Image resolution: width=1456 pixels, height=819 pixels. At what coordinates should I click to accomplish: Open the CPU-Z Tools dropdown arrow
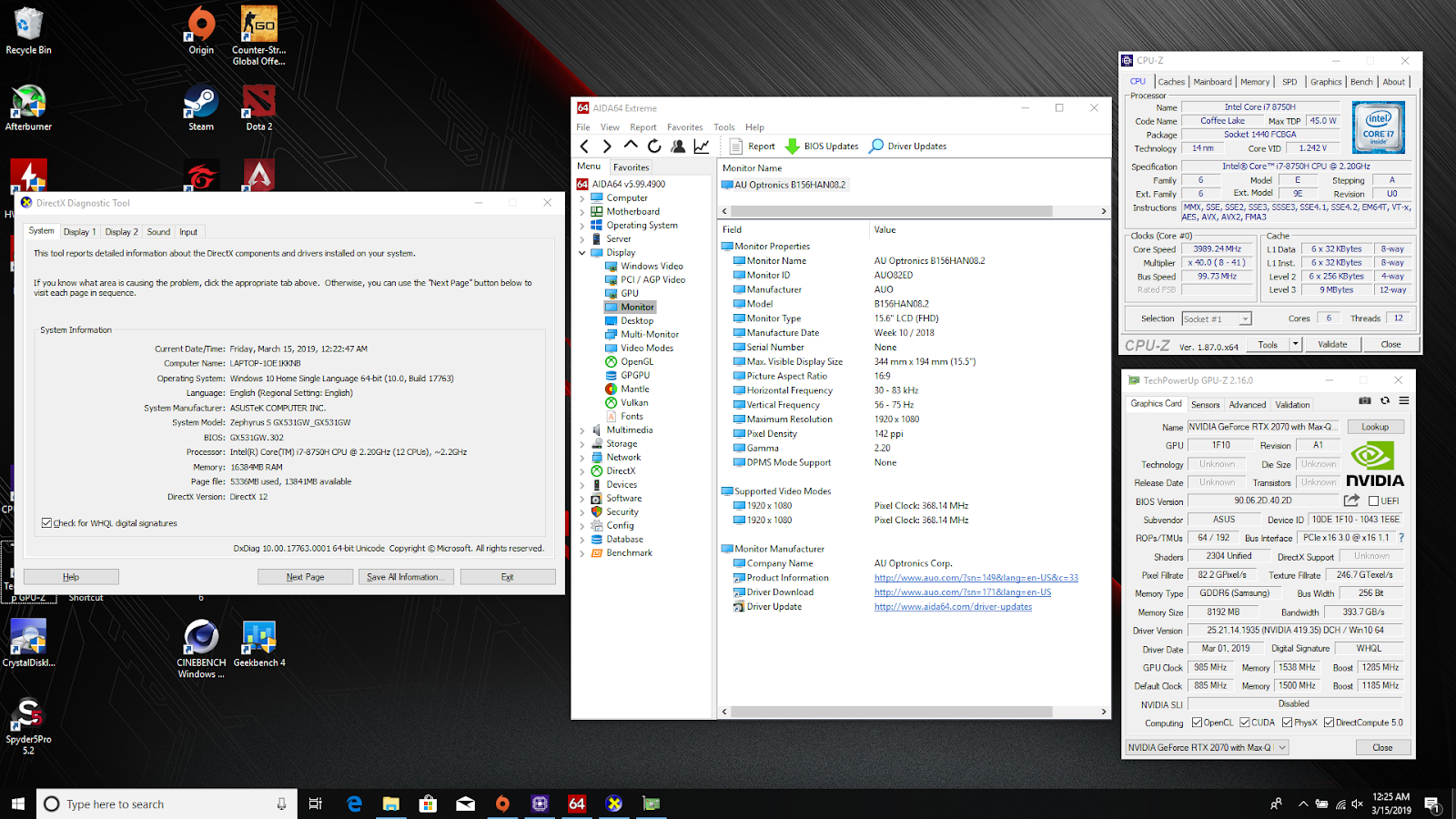[x=1295, y=344]
